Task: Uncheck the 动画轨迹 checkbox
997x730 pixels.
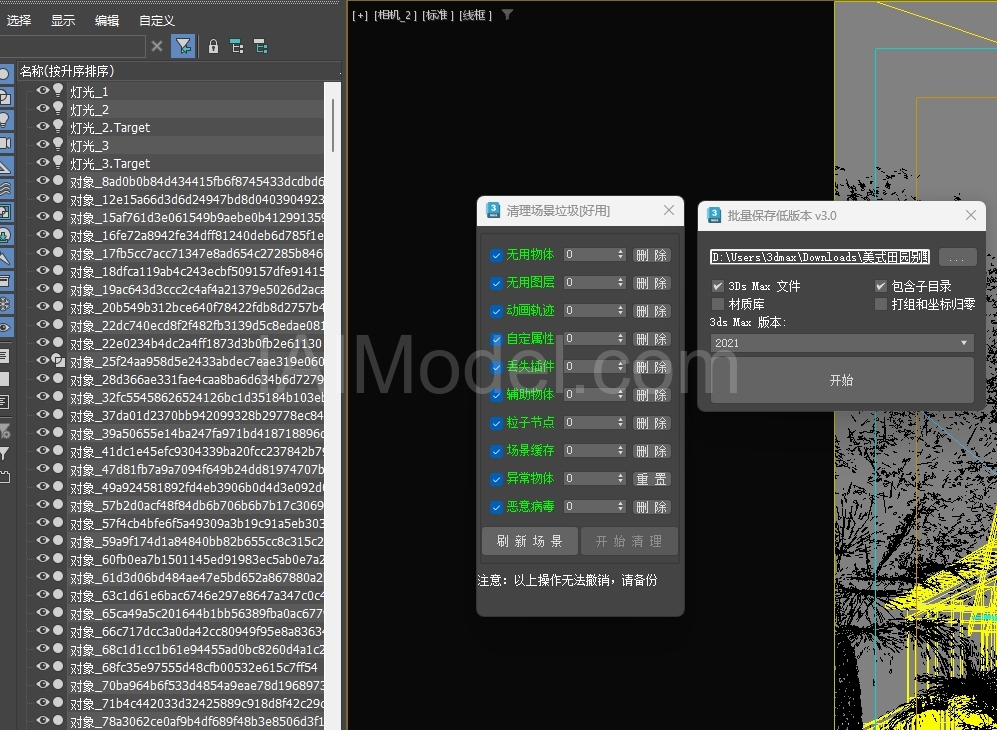Action: (496, 312)
